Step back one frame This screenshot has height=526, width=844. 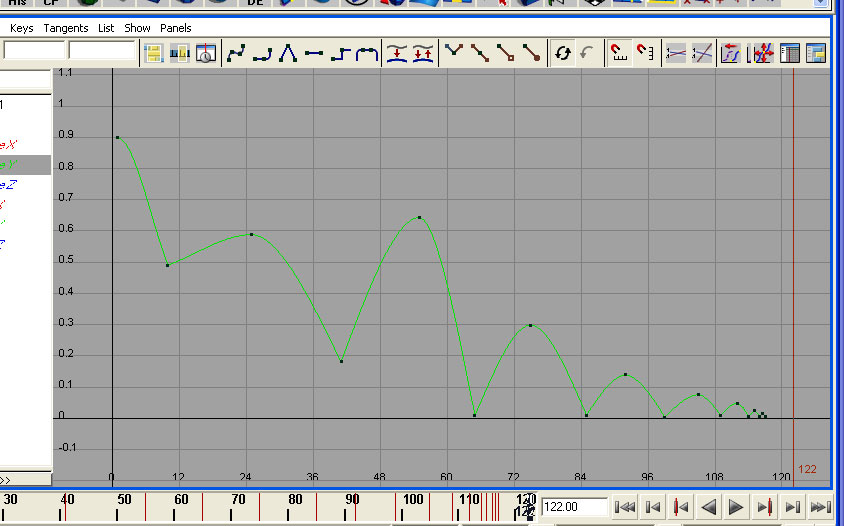[x=653, y=507]
